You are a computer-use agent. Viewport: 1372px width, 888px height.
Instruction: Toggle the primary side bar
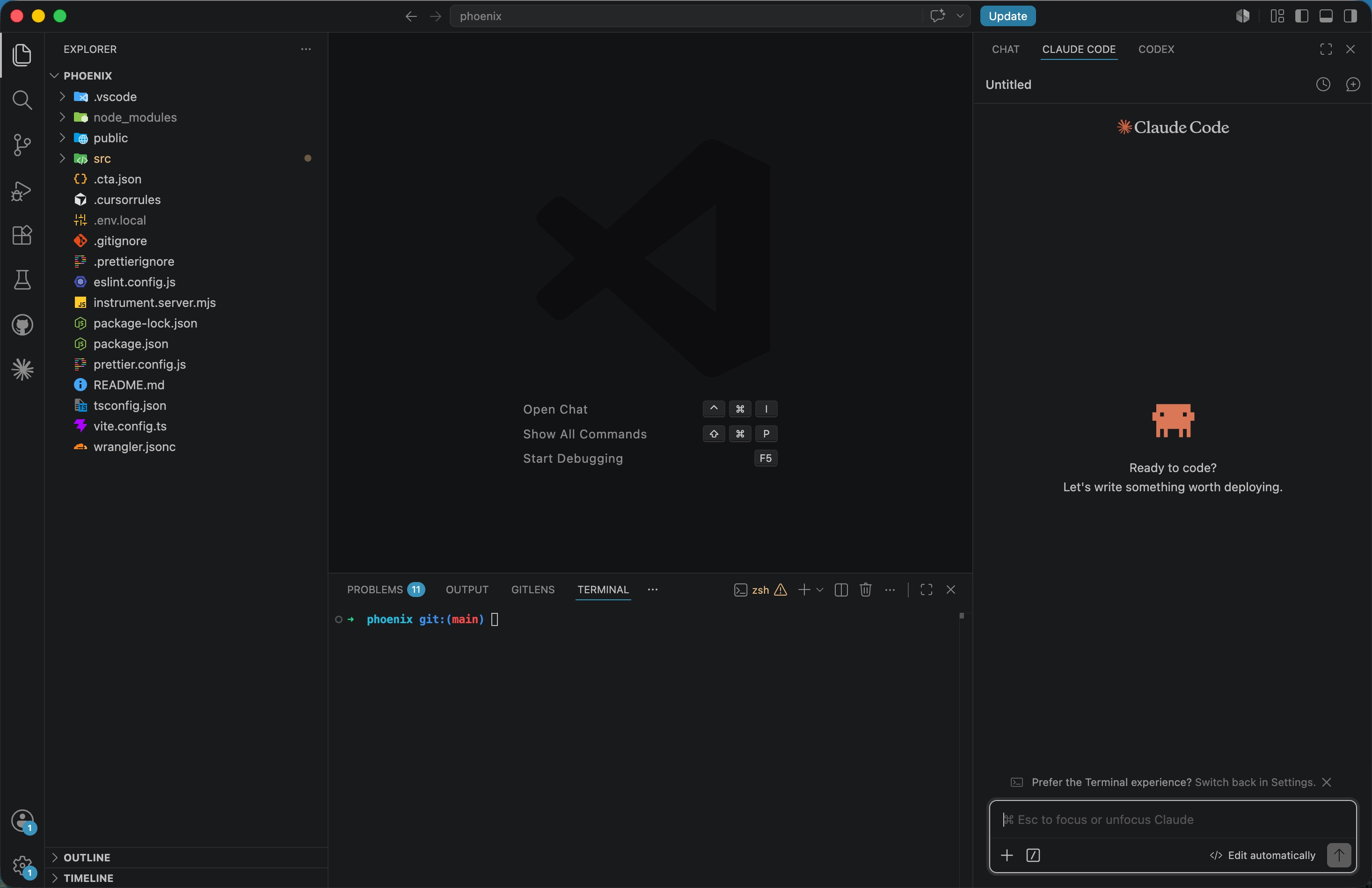(1301, 15)
